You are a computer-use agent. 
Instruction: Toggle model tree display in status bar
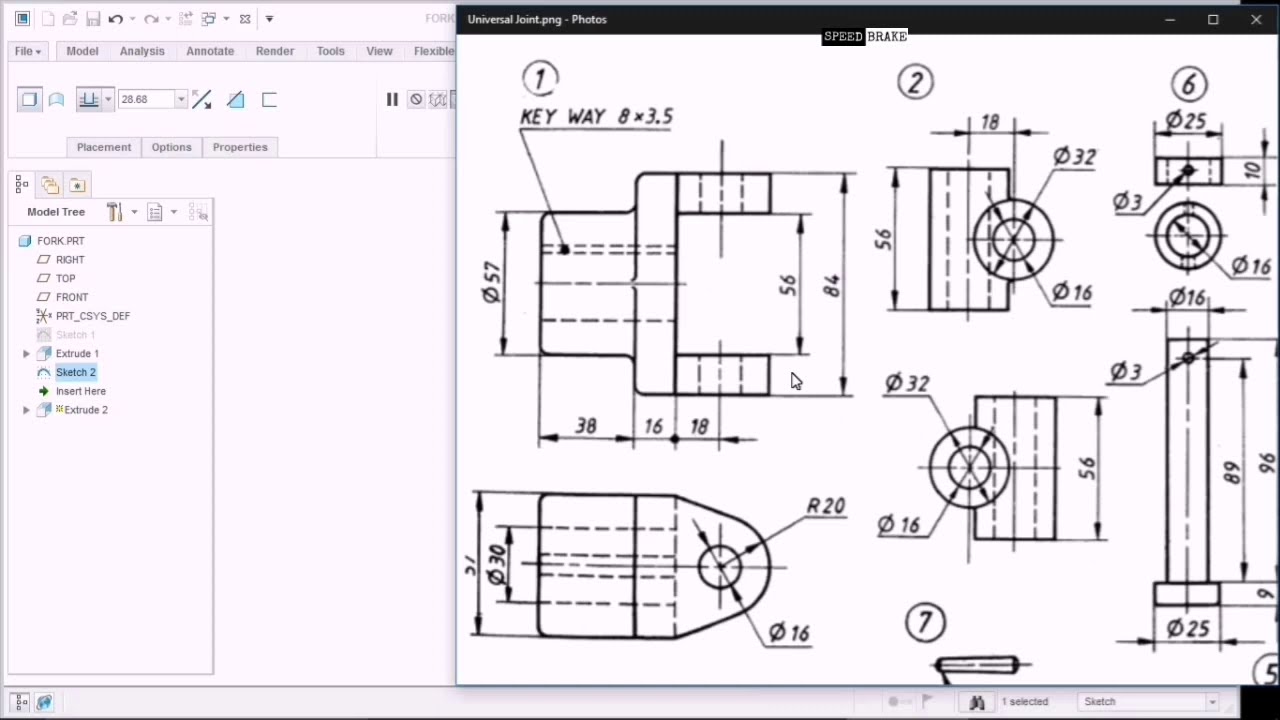21,703
